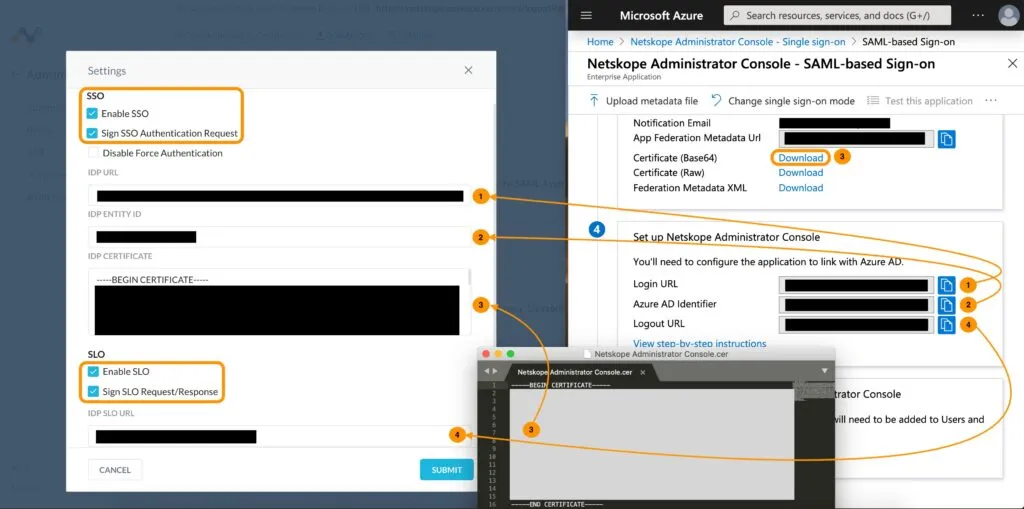Viewport: 1024px width, 509px height.
Task: Click the Azure account avatar icon
Action: click(1006, 15)
